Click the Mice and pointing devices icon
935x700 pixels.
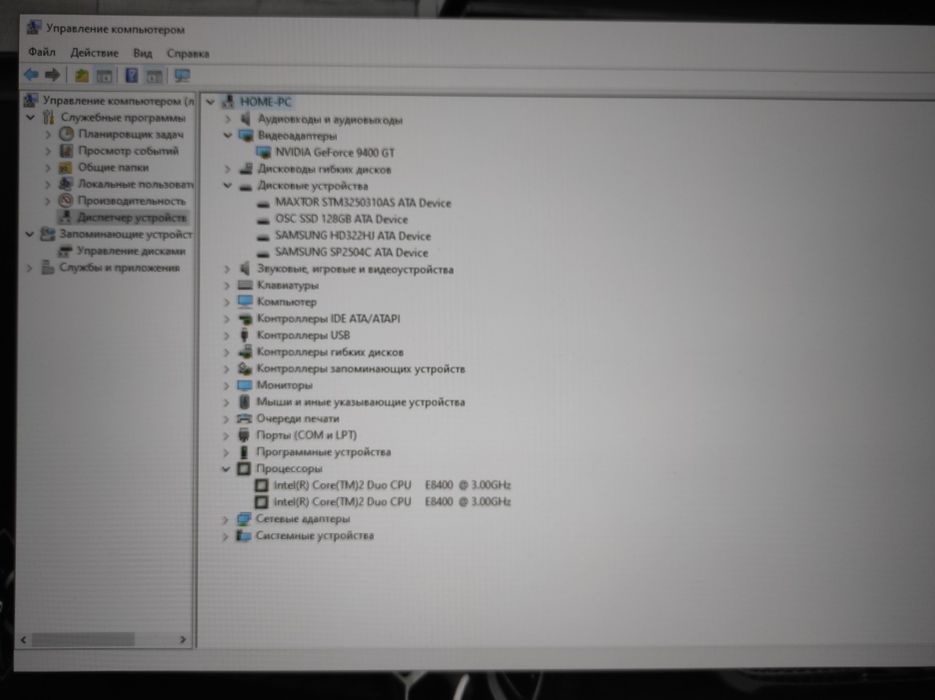pyautogui.click(x=244, y=402)
